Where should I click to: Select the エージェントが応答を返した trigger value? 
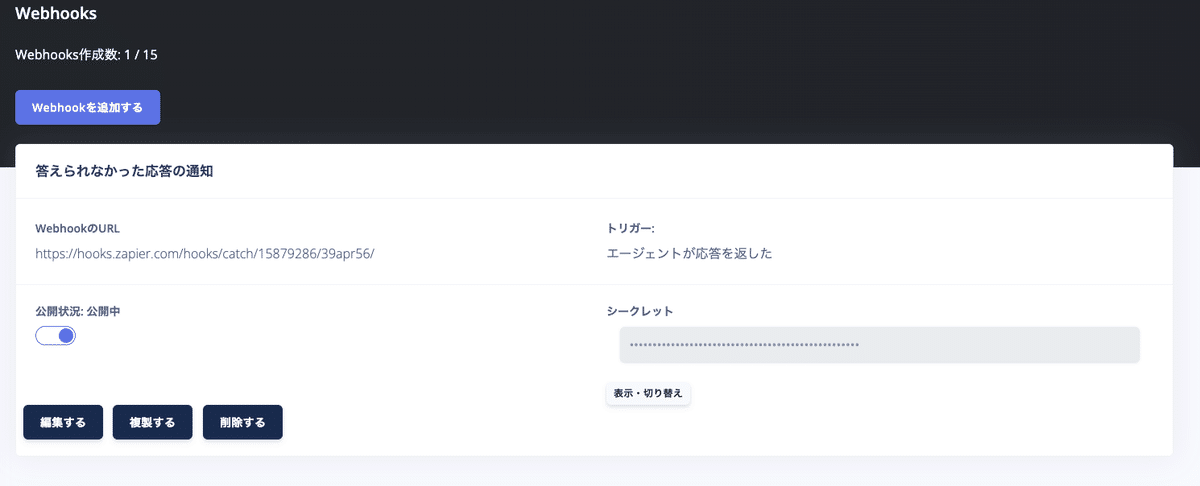[690, 254]
